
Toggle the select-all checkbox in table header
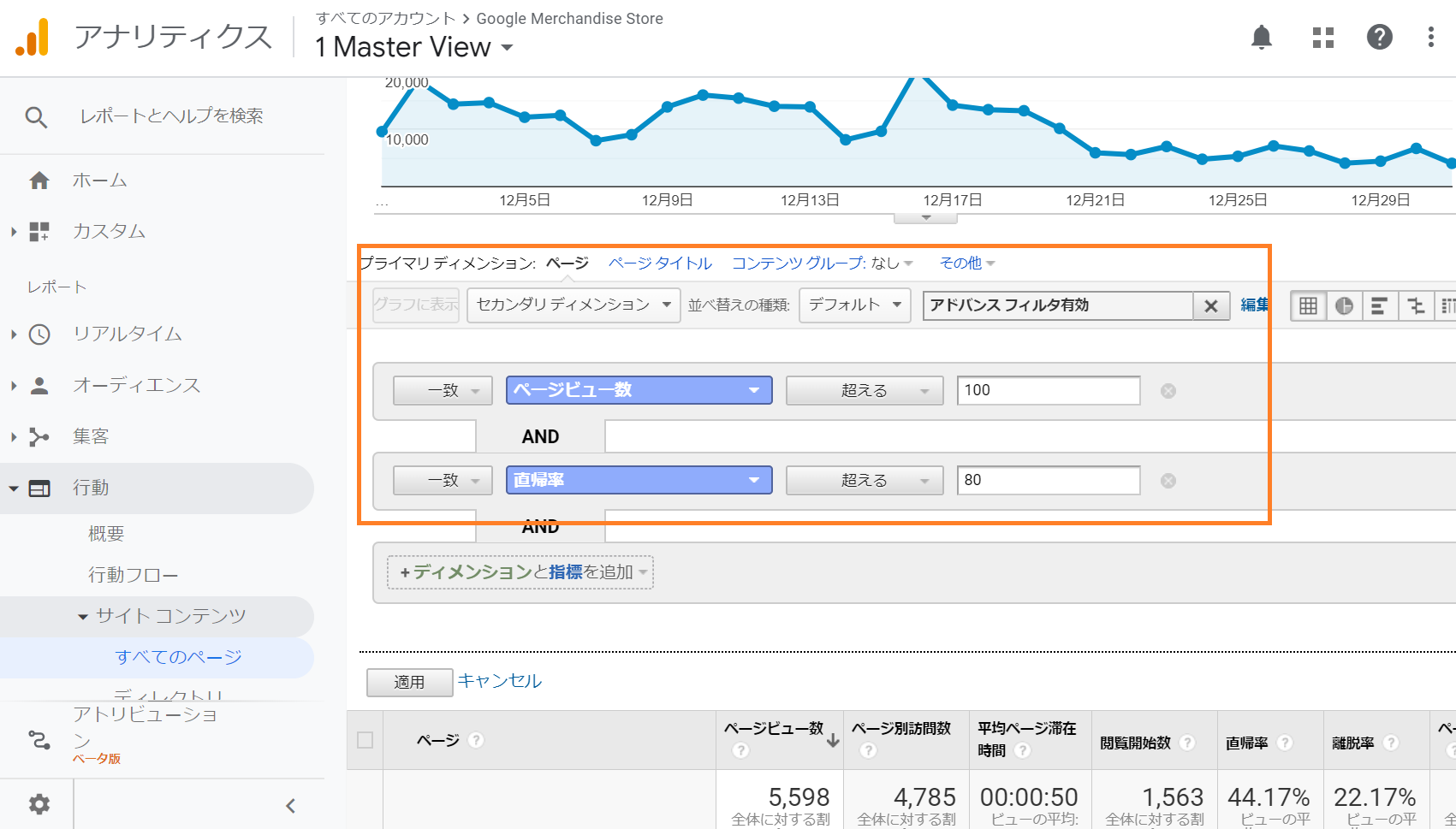365,740
